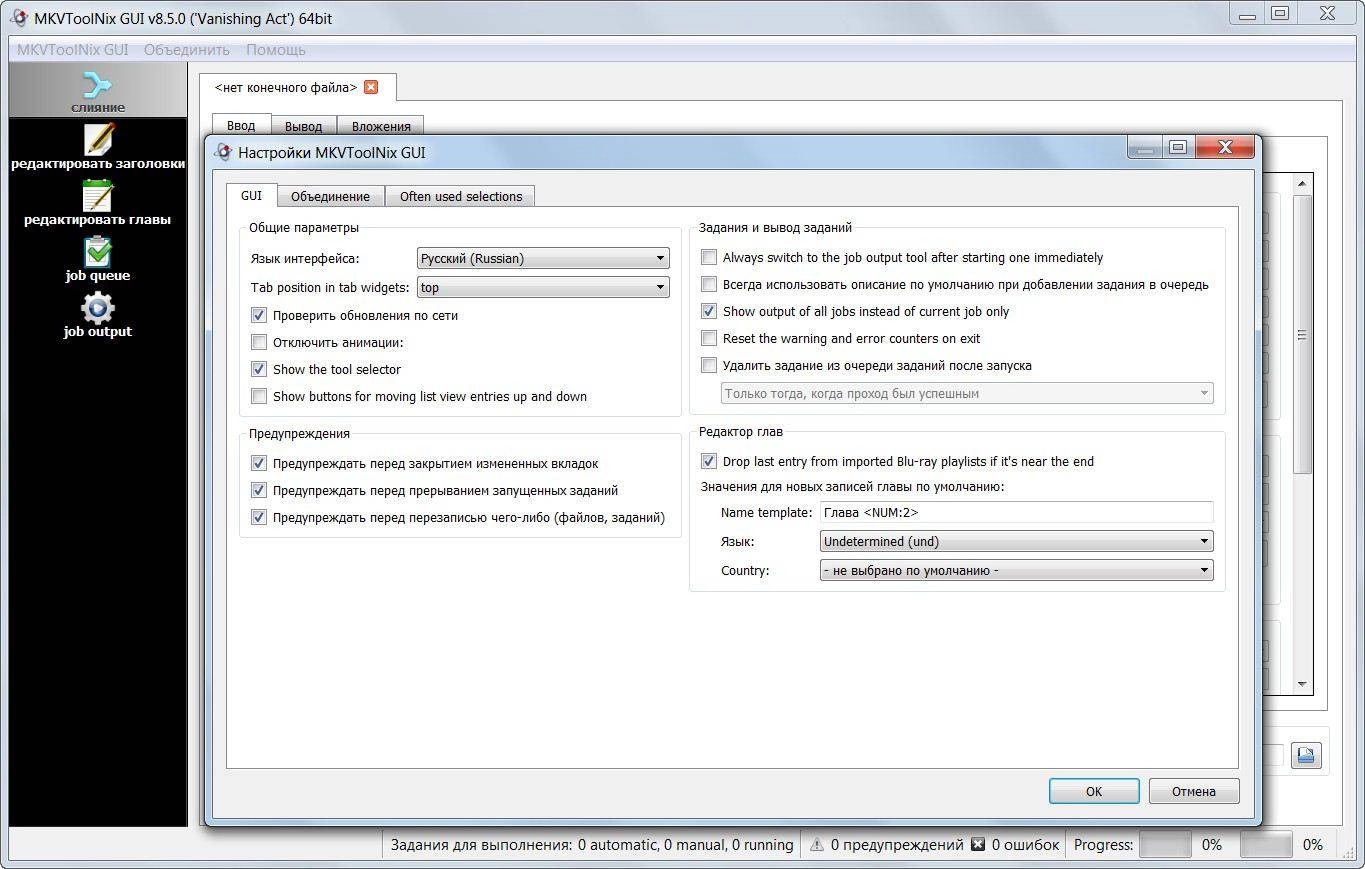Click the MKVToolNix icon in settings dialog title
Viewport: 1365px width, 869px height.
click(x=222, y=152)
